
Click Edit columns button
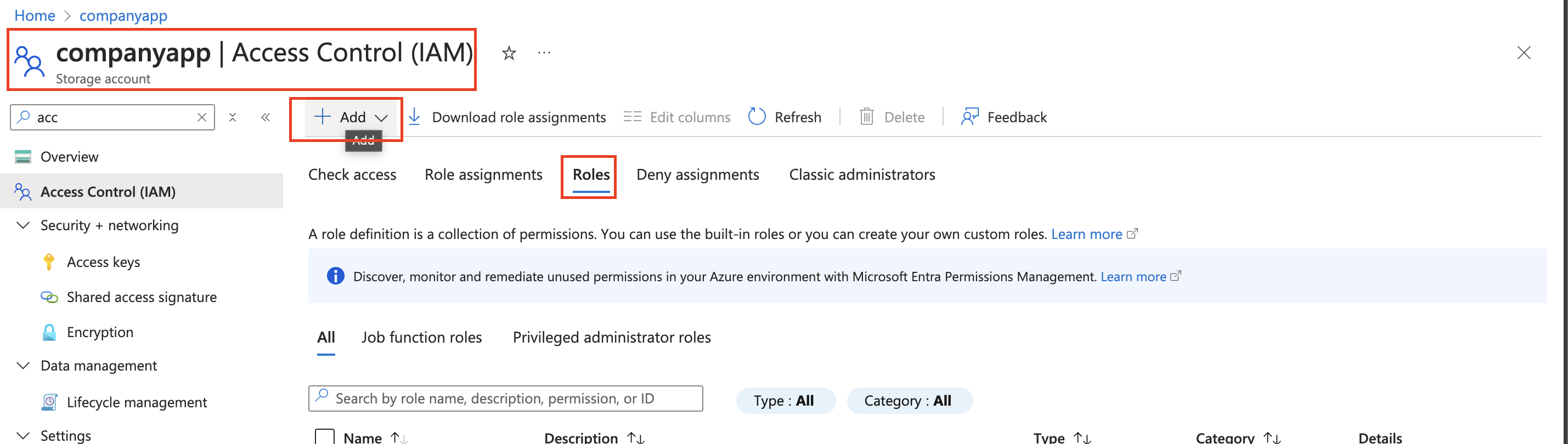point(677,117)
